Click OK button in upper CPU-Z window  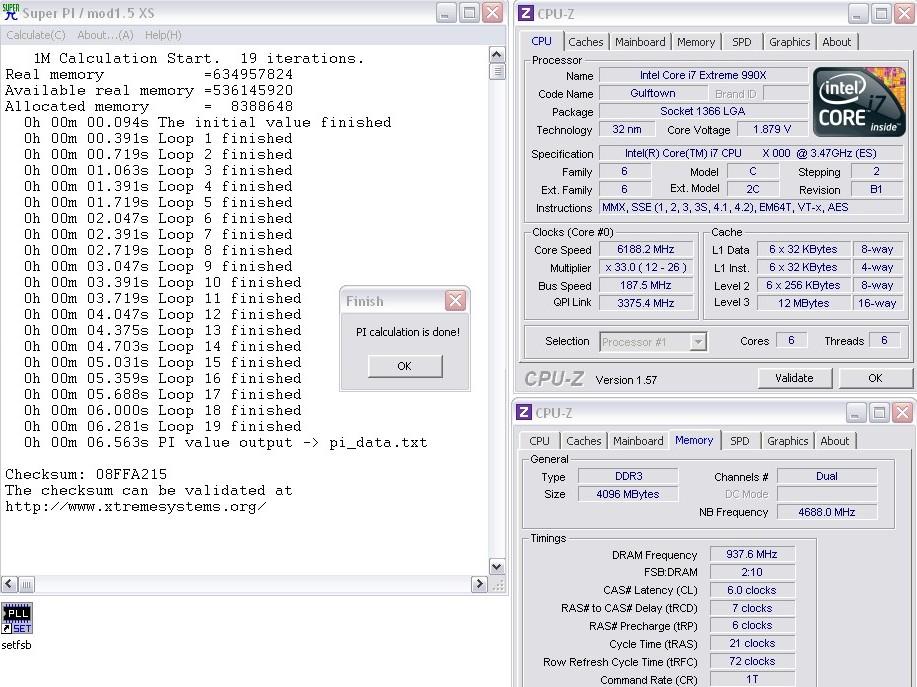pyautogui.click(x=875, y=378)
